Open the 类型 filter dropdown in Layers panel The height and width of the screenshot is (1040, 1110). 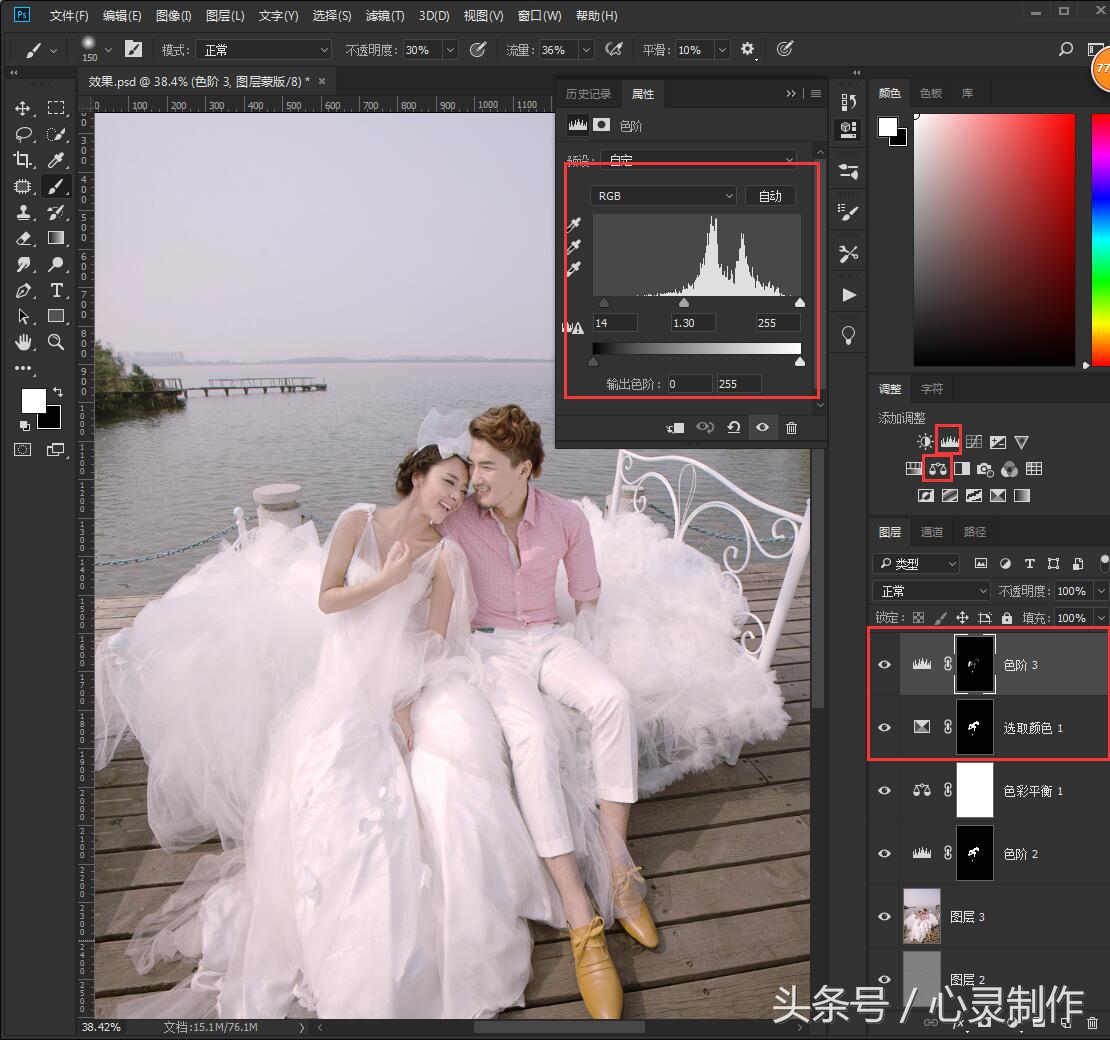pyautogui.click(x=915, y=563)
